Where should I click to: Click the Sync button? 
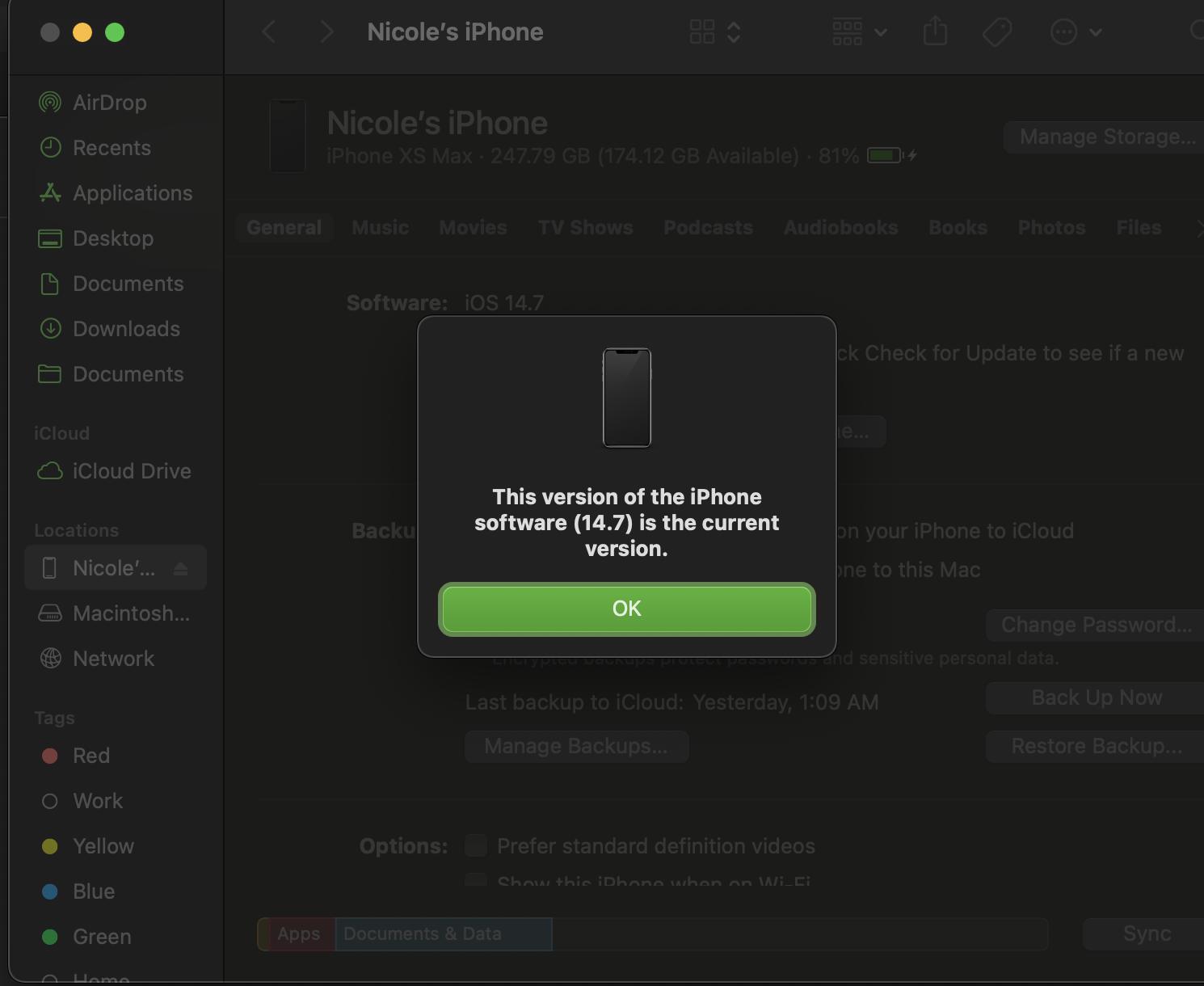[x=1144, y=933]
